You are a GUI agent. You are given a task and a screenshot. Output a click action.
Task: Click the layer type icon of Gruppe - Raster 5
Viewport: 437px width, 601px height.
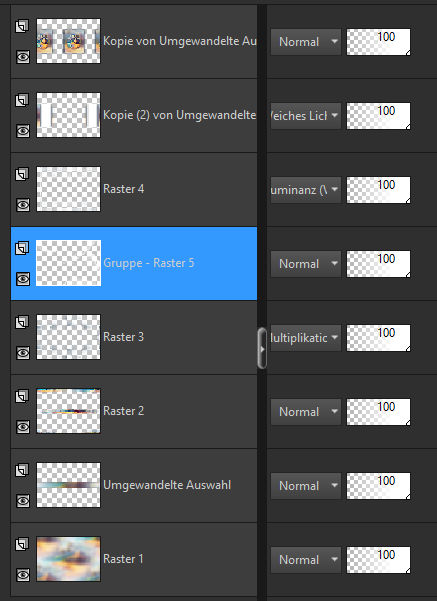coord(22,248)
